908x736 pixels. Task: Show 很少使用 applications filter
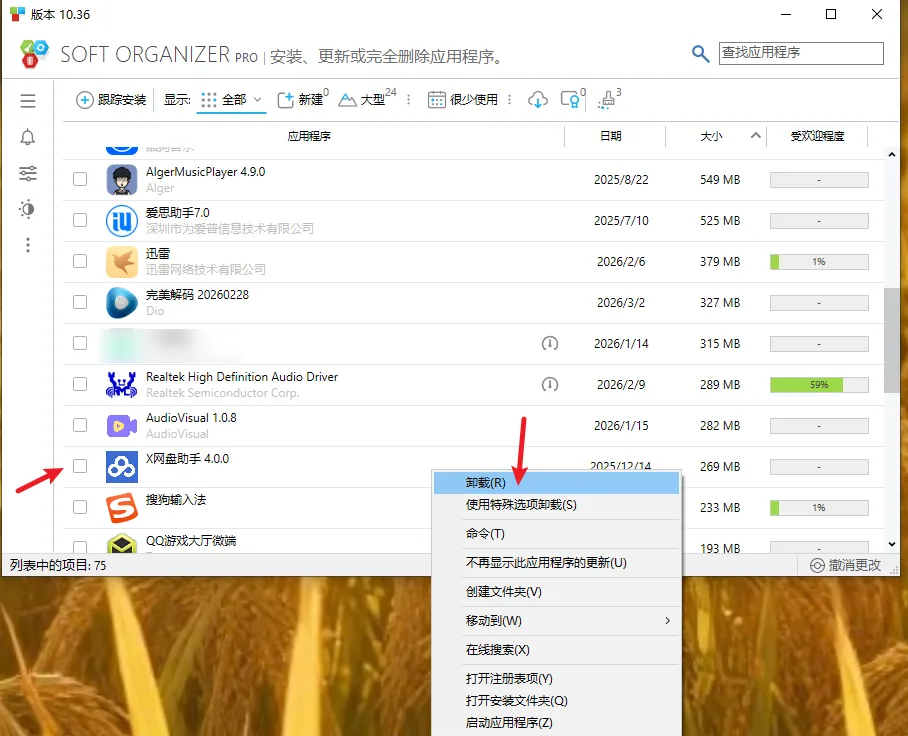[463, 100]
